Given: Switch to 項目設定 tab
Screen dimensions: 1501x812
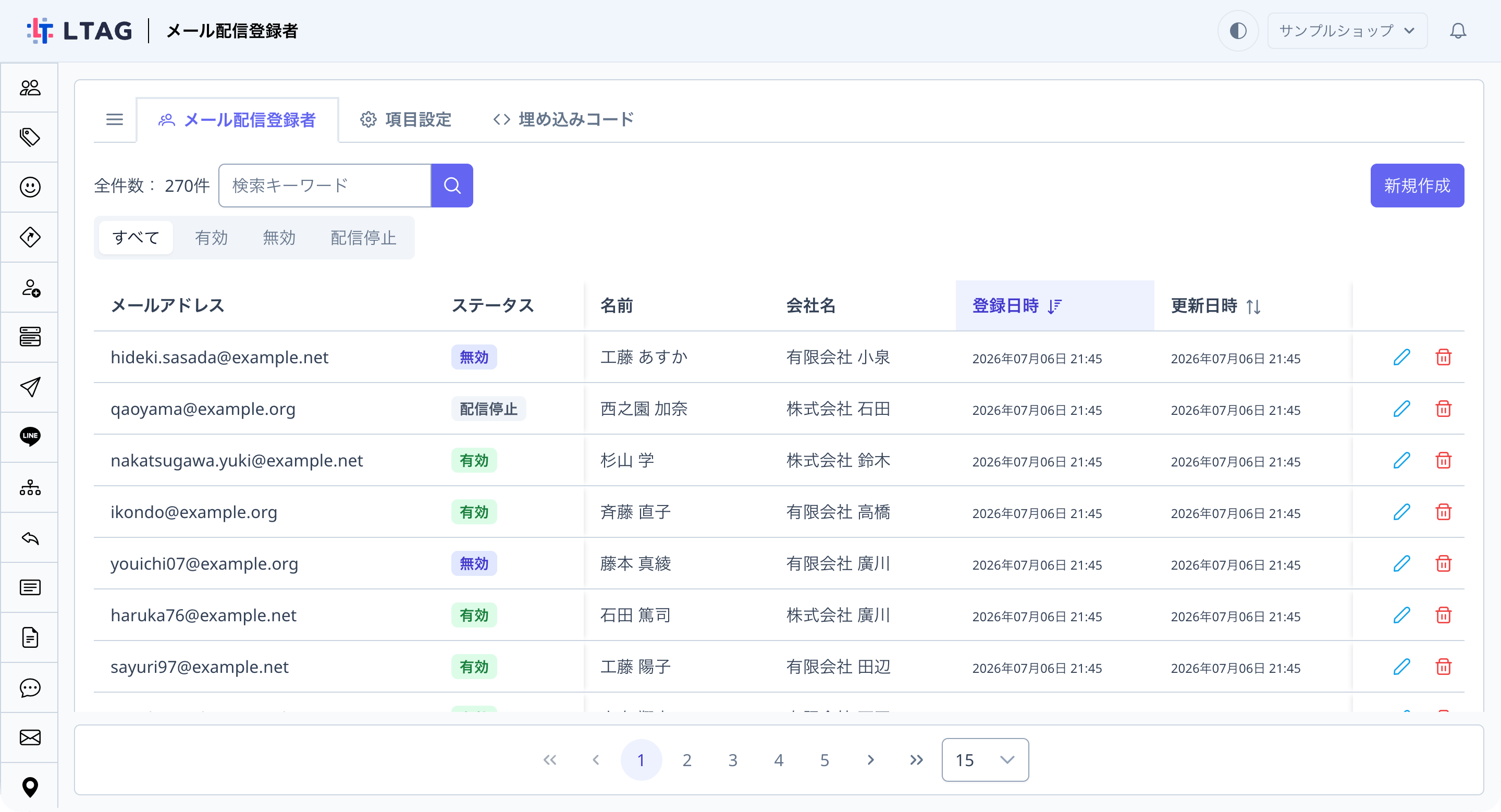Looking at the screenshot, I should (x=405, y=120).
